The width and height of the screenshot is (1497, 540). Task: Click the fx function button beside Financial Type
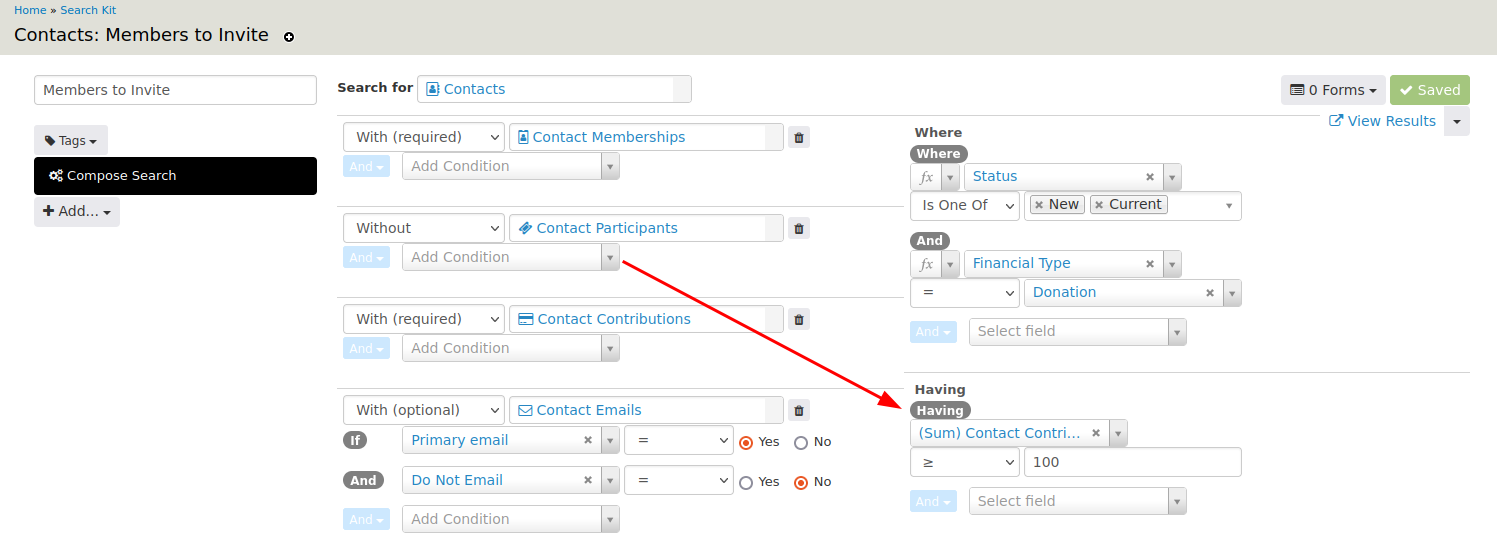click(926, 265)
